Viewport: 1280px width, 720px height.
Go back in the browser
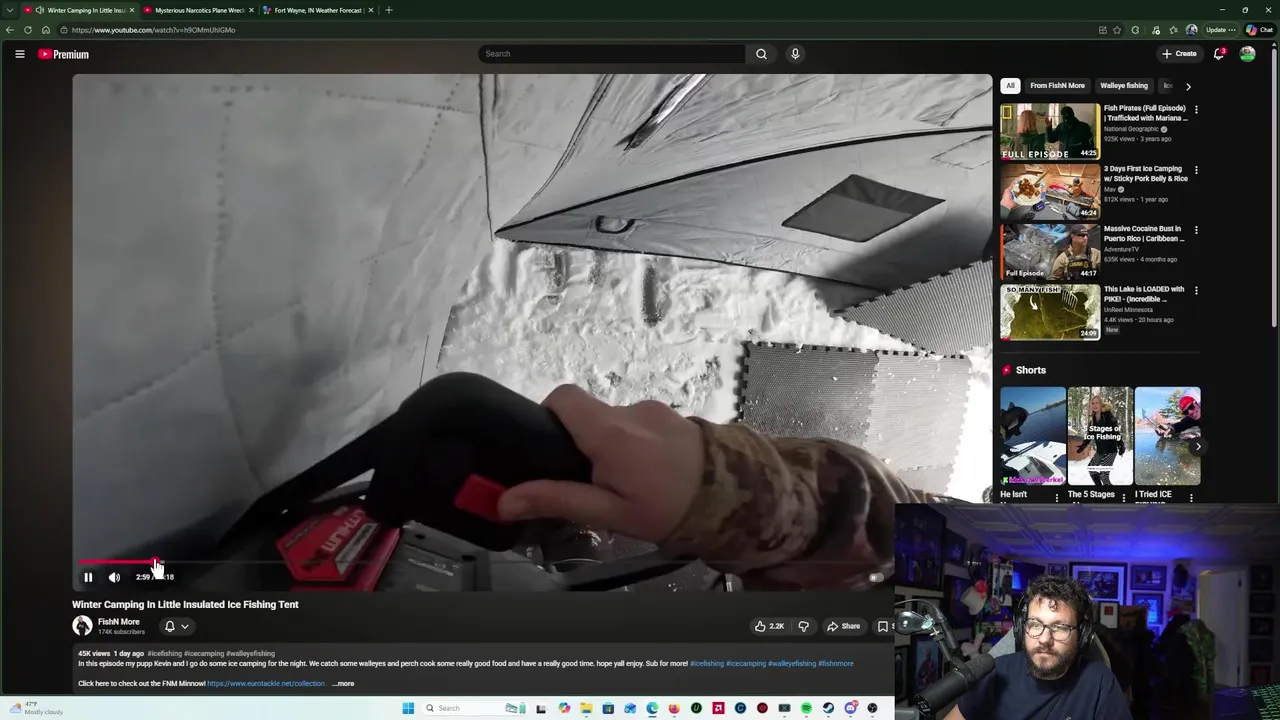10,30
